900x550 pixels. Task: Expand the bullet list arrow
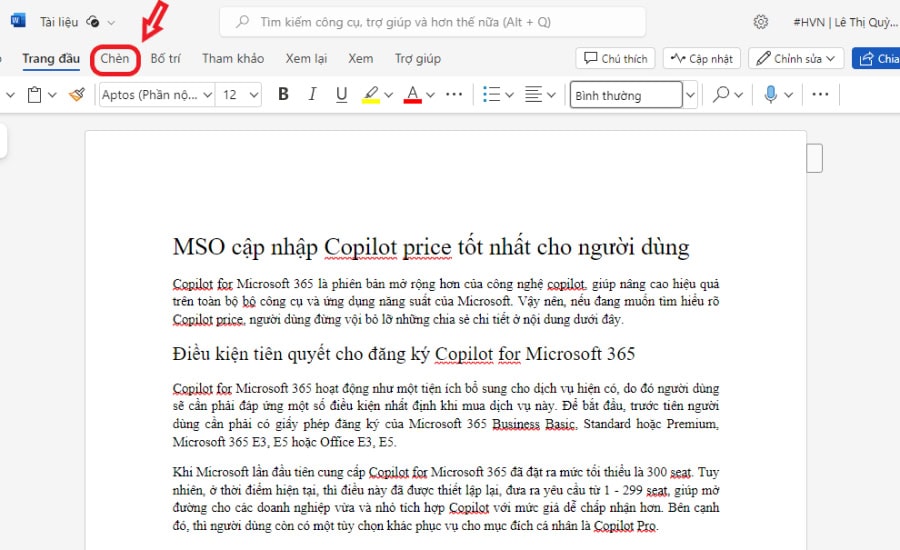click(509, 95)
